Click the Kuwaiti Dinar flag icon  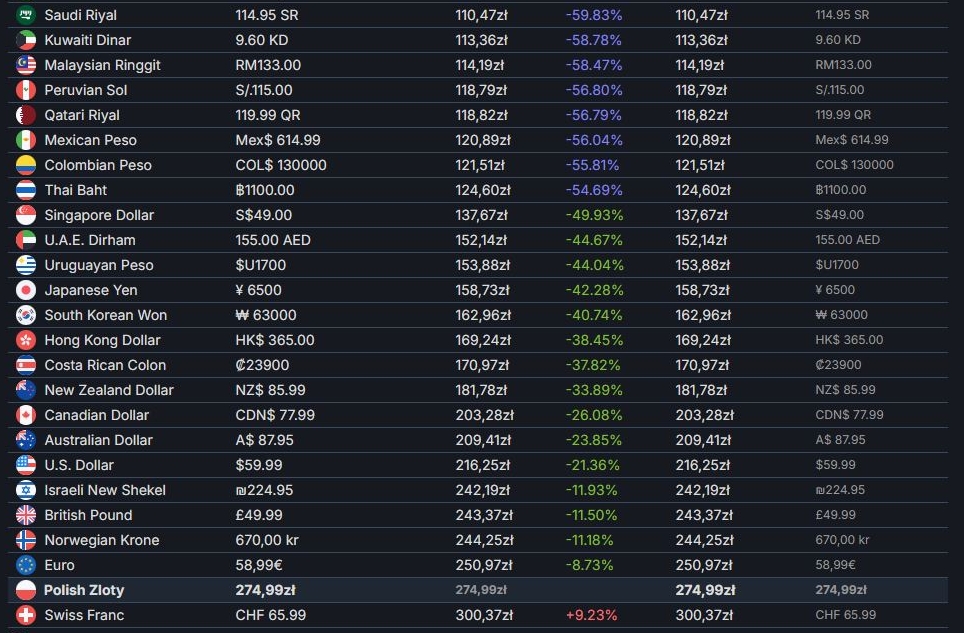[x=26, y=40]
